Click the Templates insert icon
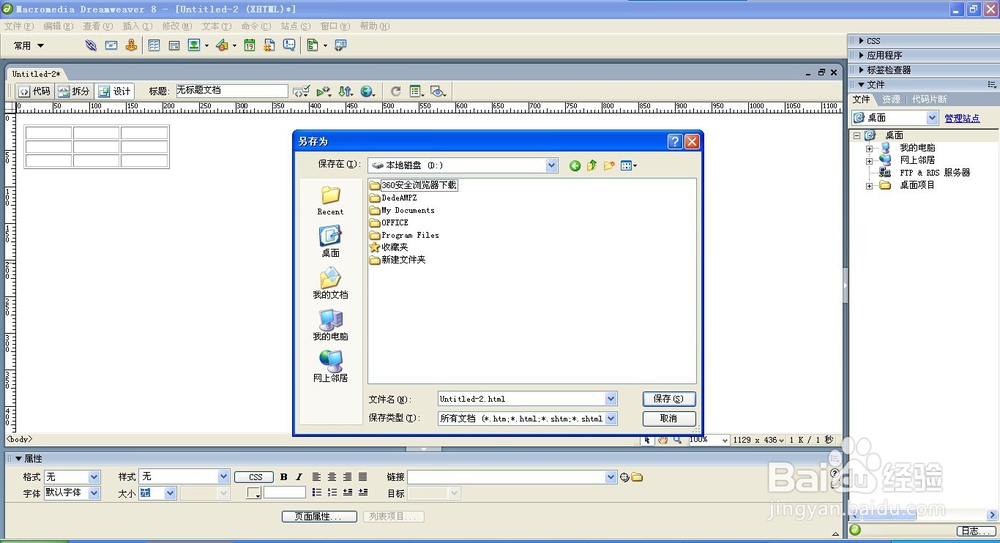This screenshot has height=543, width=1000. pos(312,45)
